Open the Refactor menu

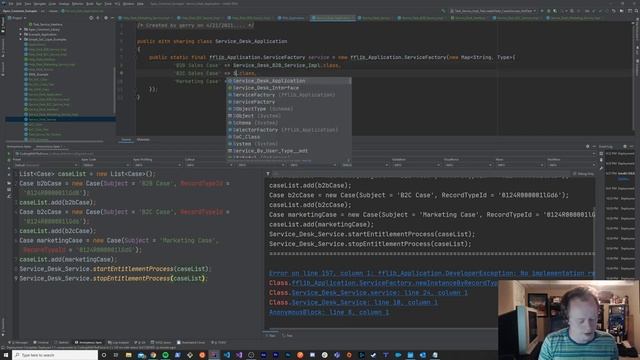tap(77, 4)
